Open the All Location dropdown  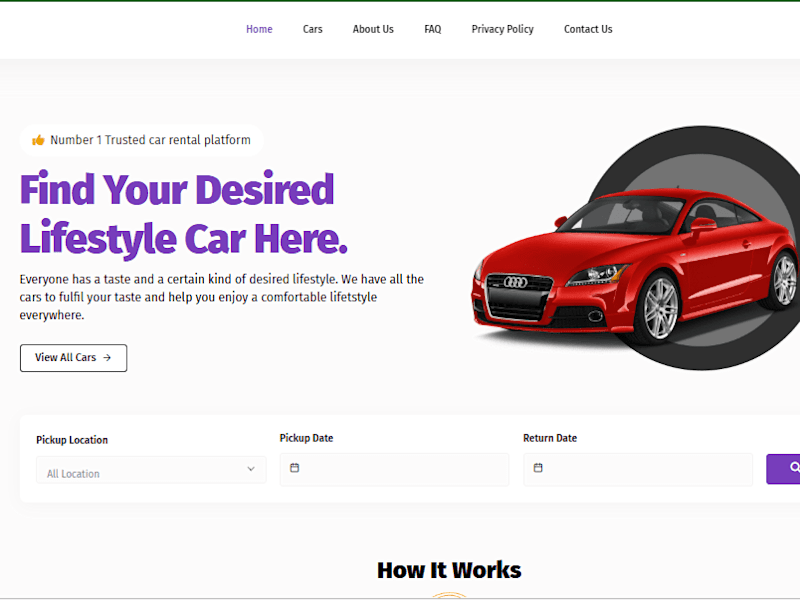tap(151, 470)
